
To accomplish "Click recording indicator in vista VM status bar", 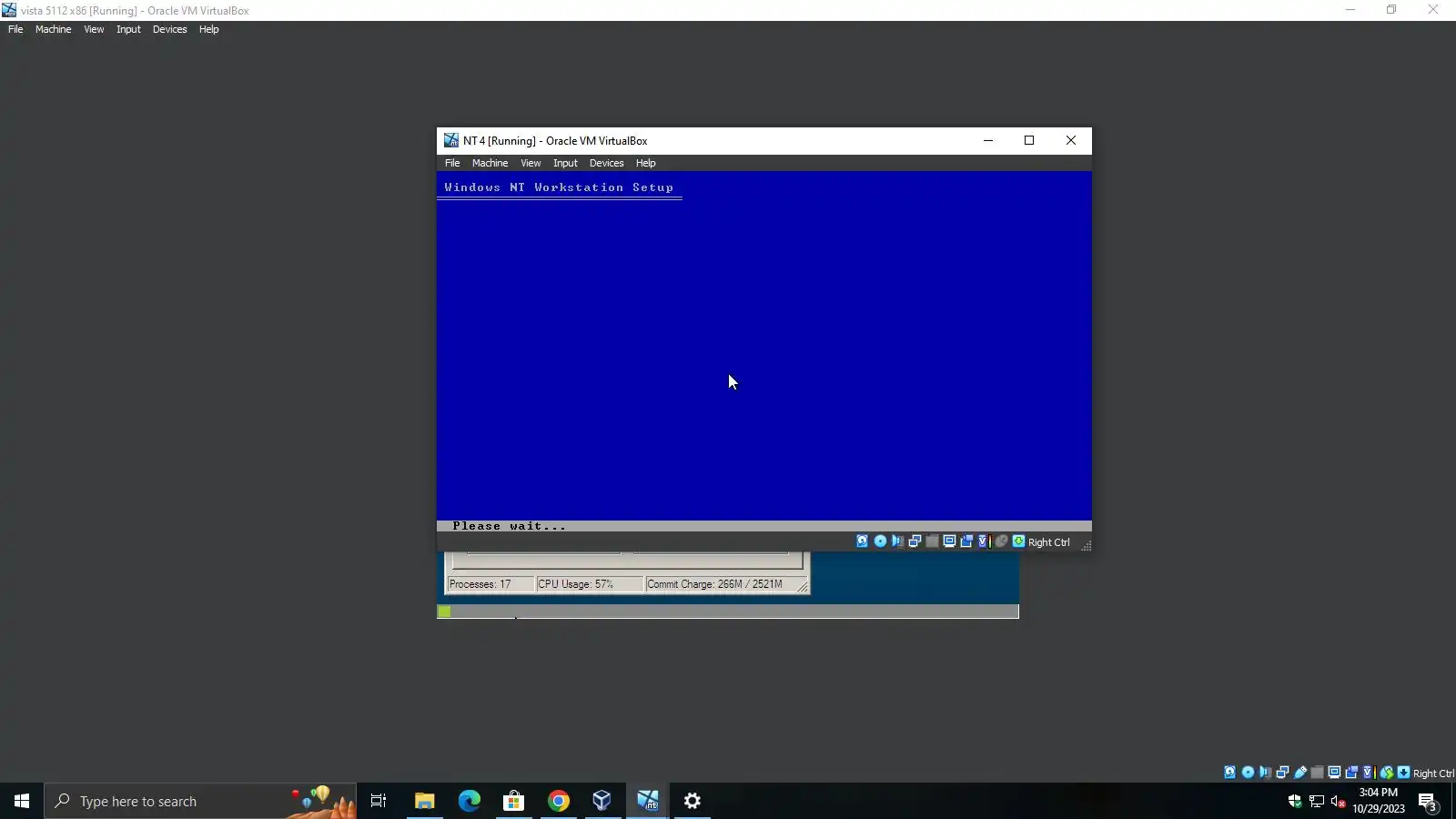I will [1351, 773].
